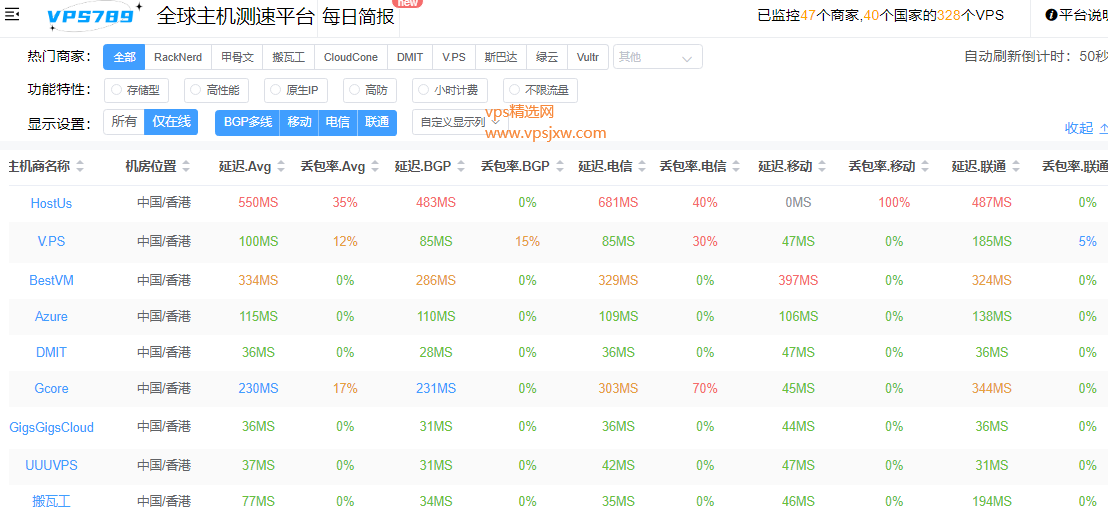This screenshot has width=1108, height=517.
Task: Click HostUs mobile packet loss 100%
Action: (x=894, y=203)
